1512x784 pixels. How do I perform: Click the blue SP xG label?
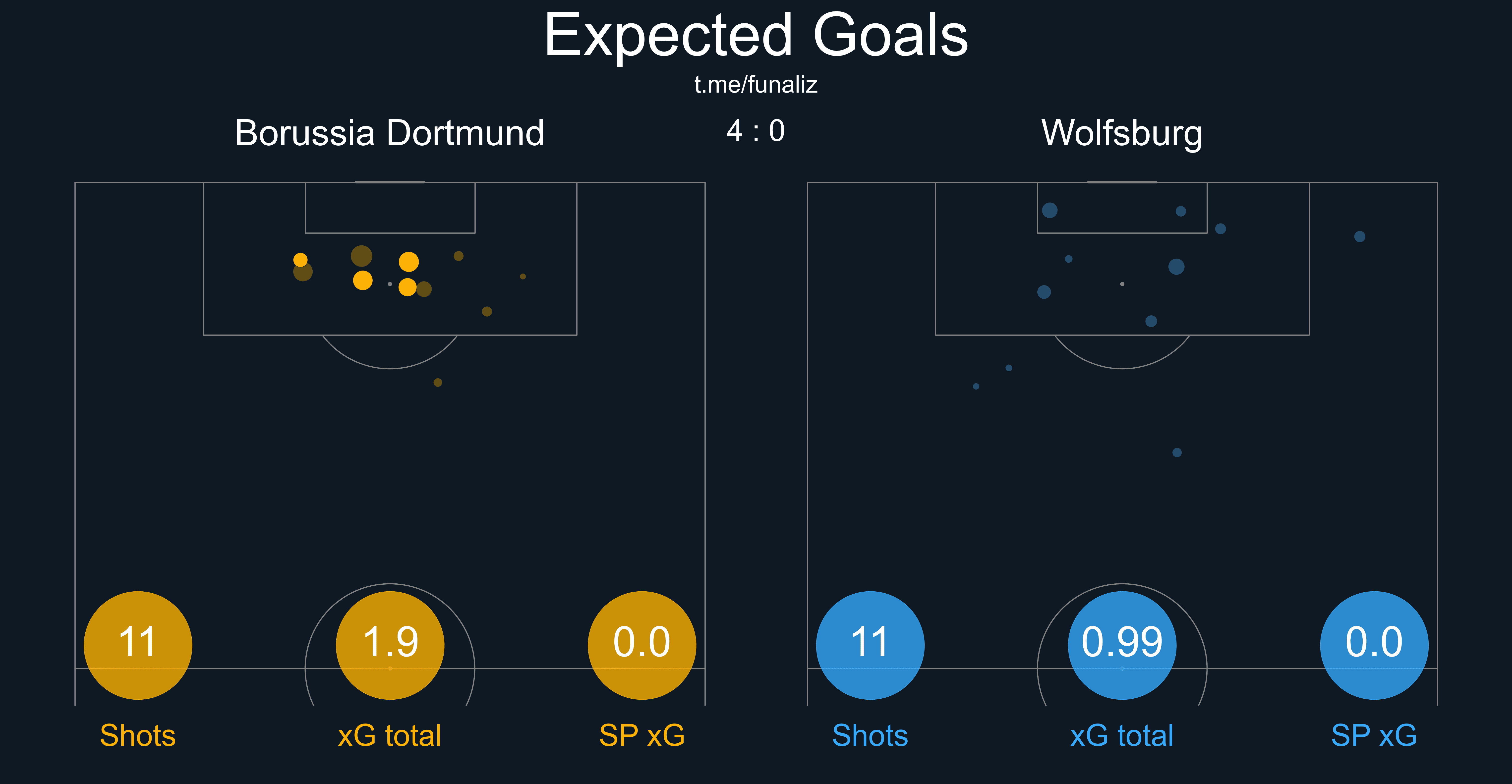click(x=1374, y=735)
